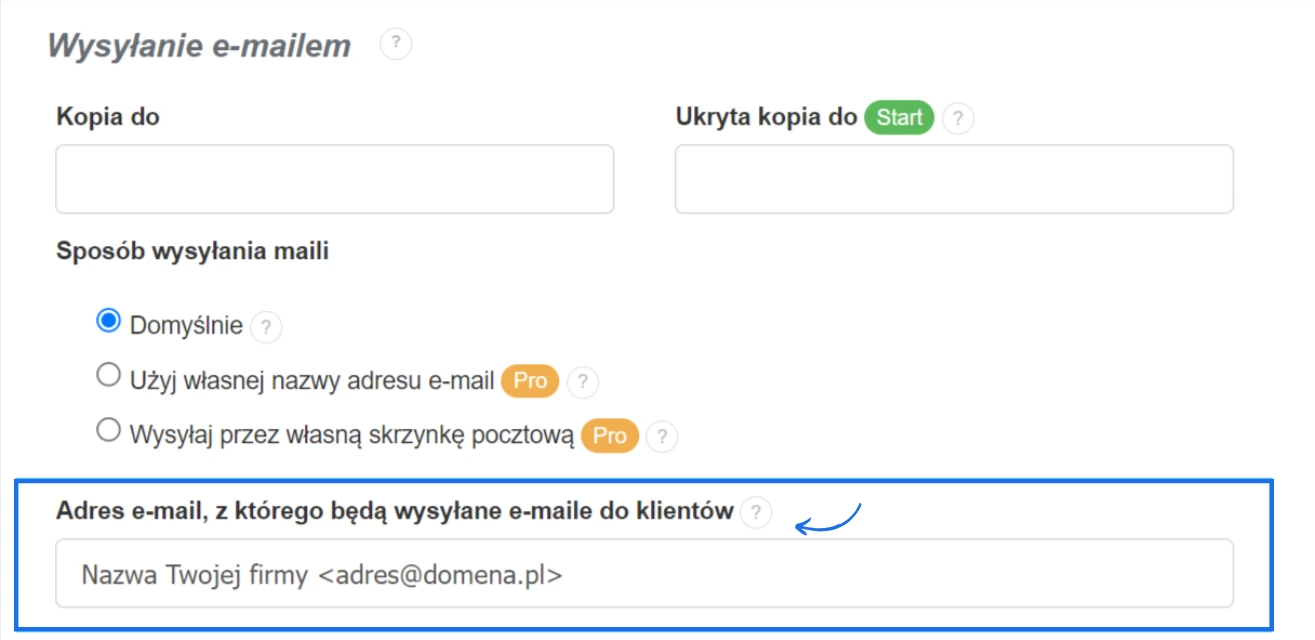Click the Pro badge beside własną skrzynkę pocztową
The width and height of the screenshot is (1315, 640).
coord(608,435)
